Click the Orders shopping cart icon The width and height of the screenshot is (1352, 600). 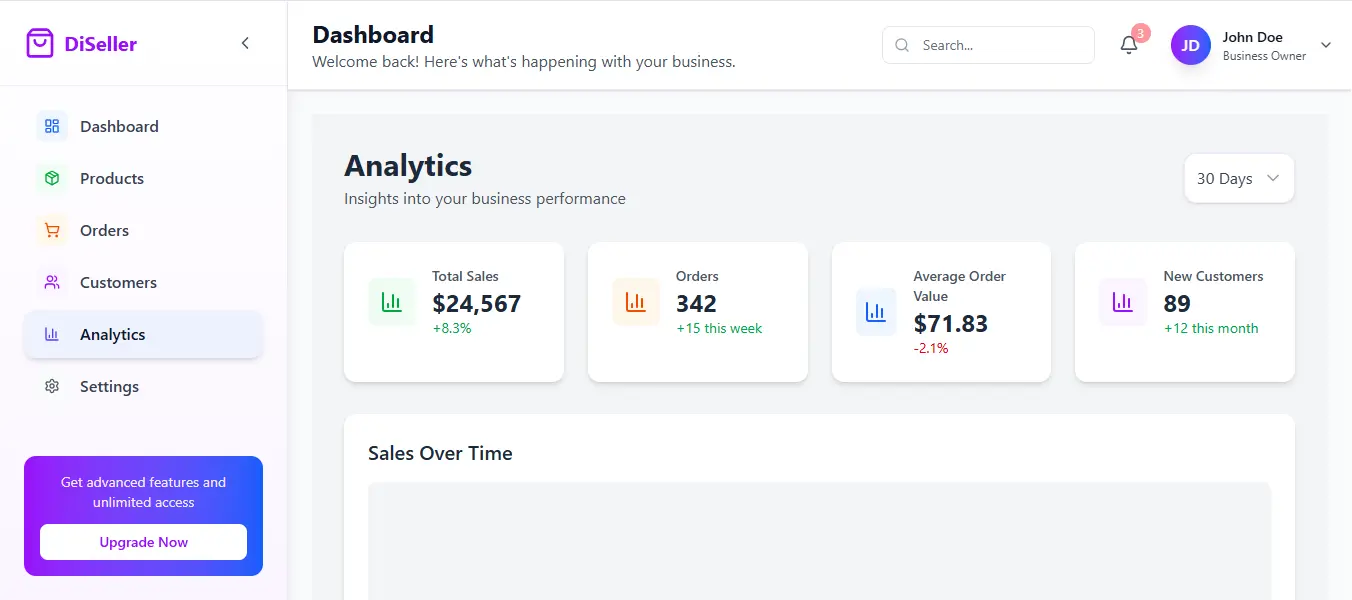coord(51,230)
